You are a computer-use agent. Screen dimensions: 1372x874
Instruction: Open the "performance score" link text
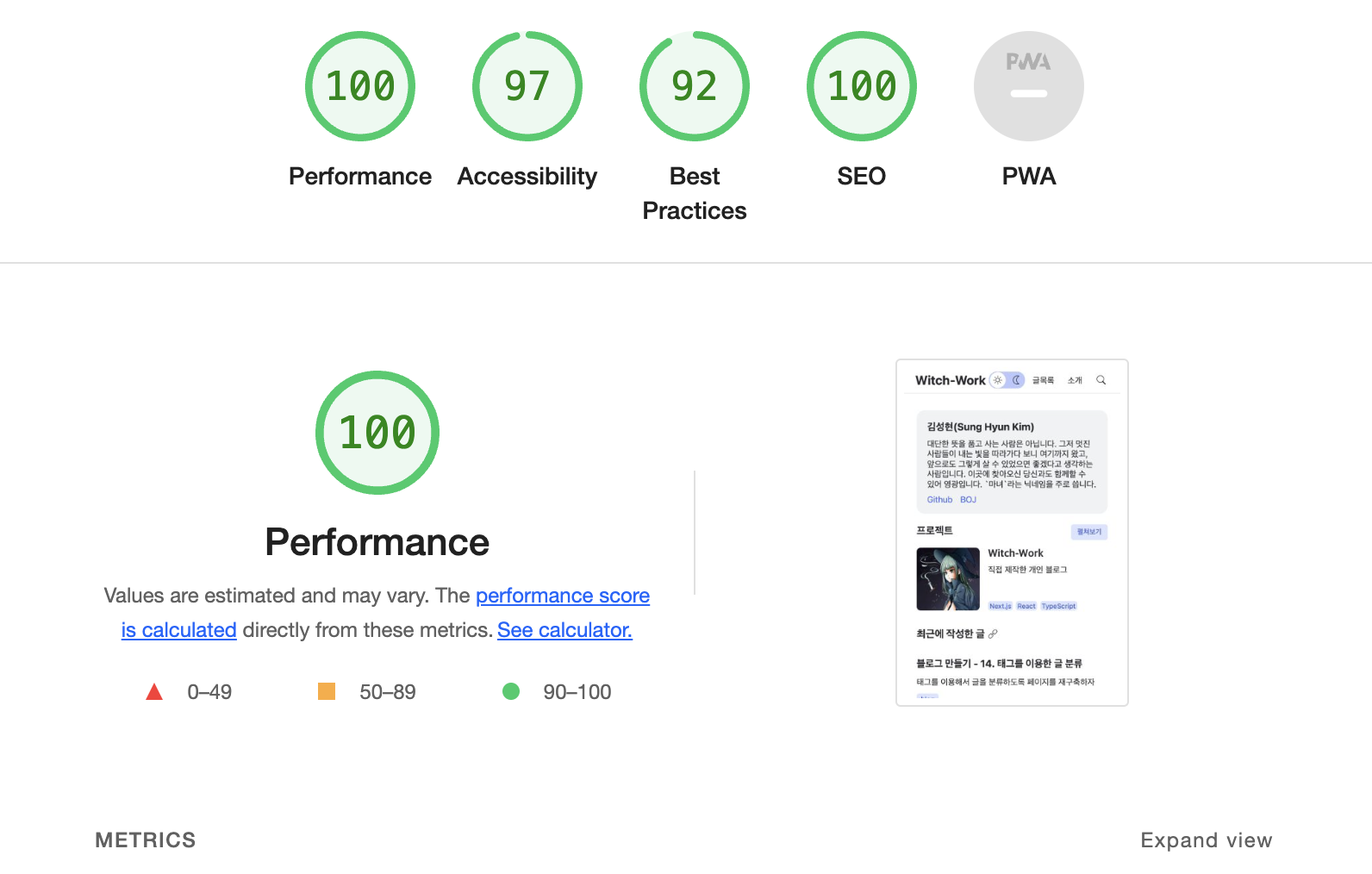tap(563, 596)
